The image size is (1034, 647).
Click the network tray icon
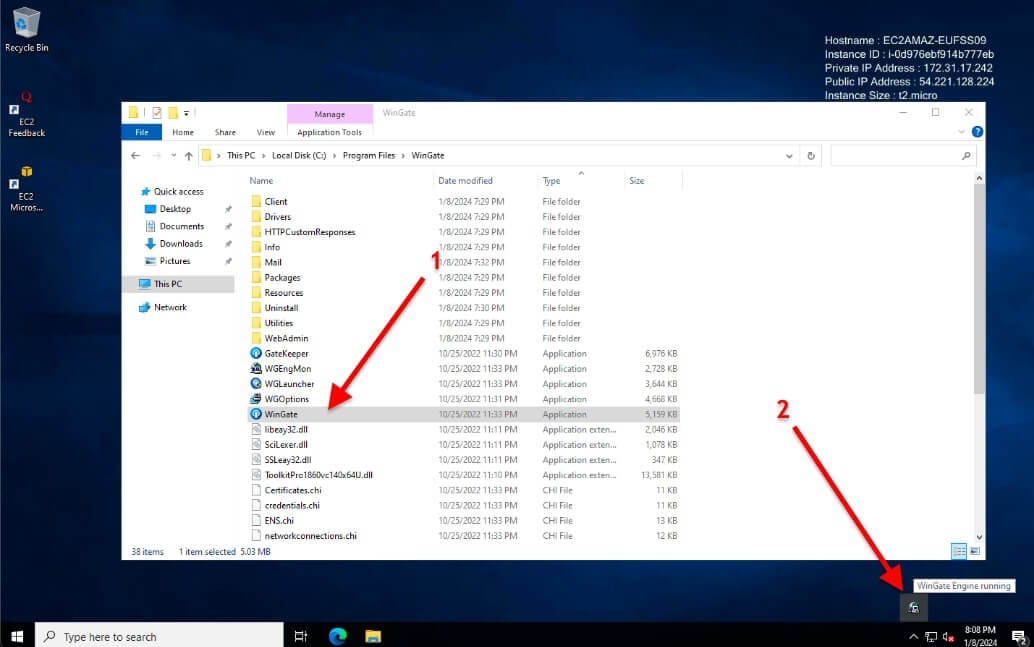[x=931, y=637]
